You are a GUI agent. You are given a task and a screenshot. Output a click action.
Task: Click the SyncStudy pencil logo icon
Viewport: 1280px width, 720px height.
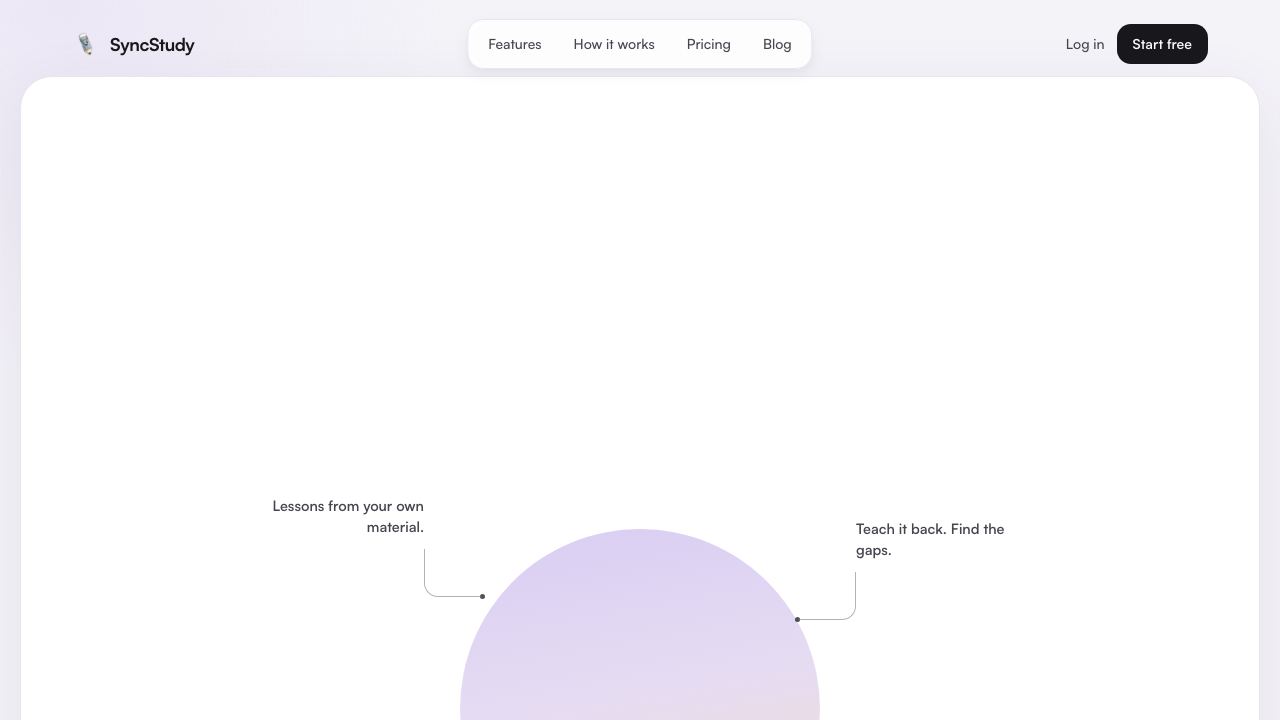(86, 44)
